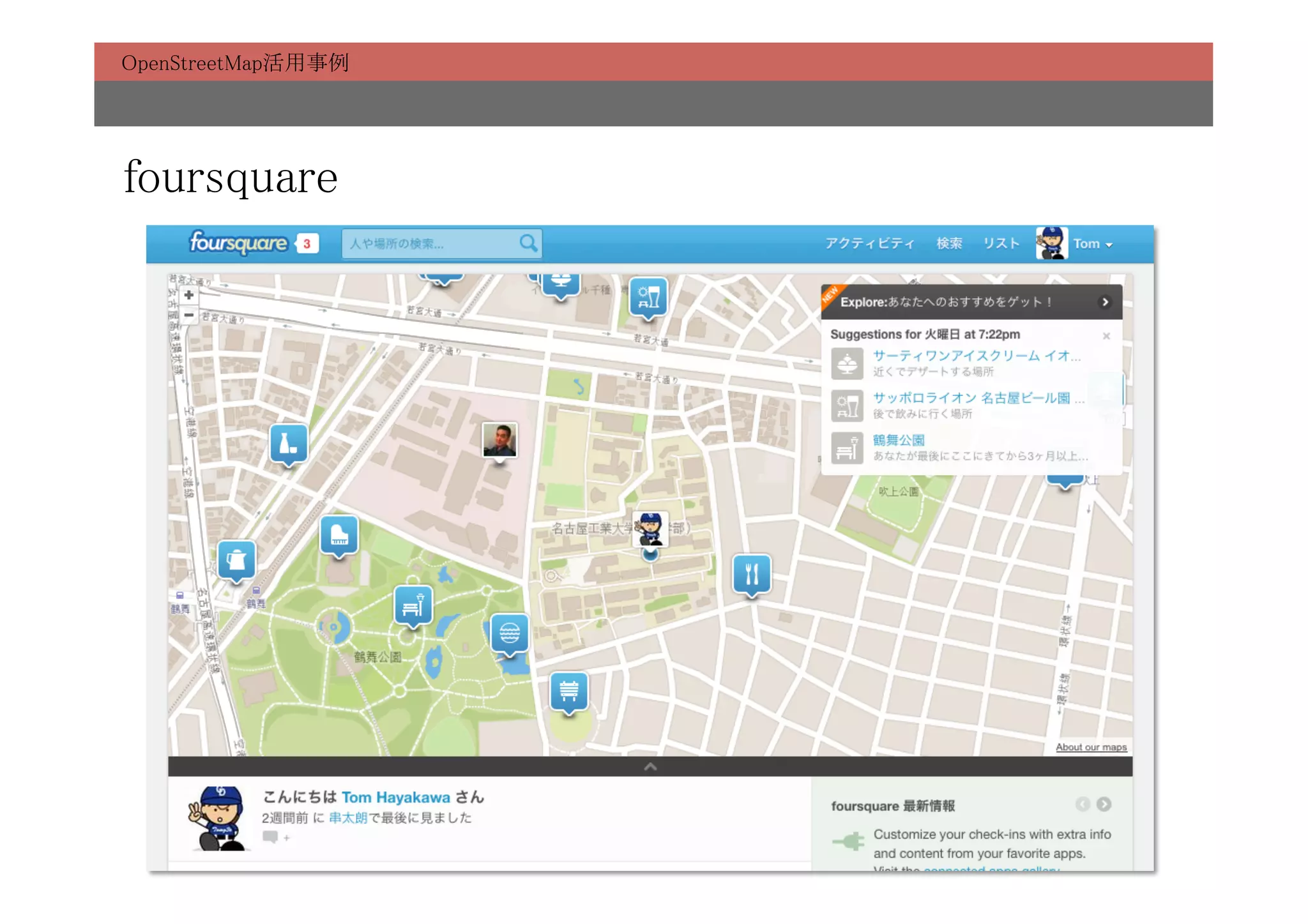Select the piano venue map pin
The width and height of the screenshot is (1308, 924).
click(x=339, y=537)
